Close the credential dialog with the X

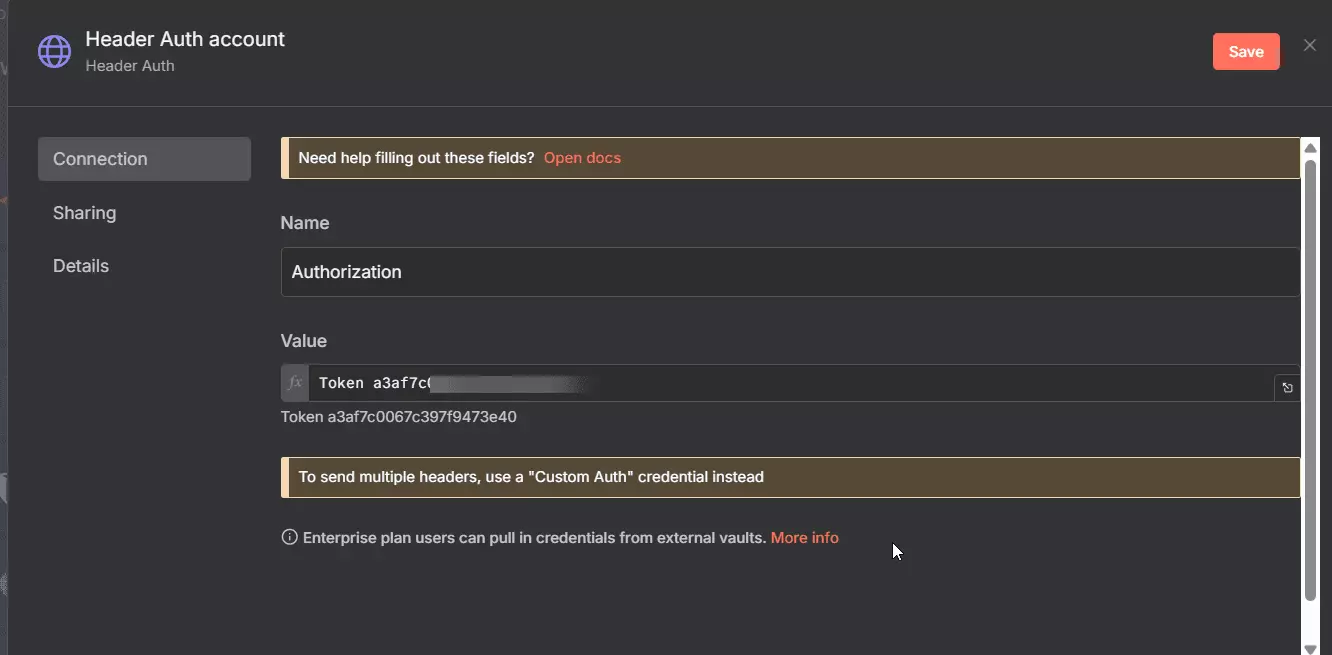[x=1309, y=46]
